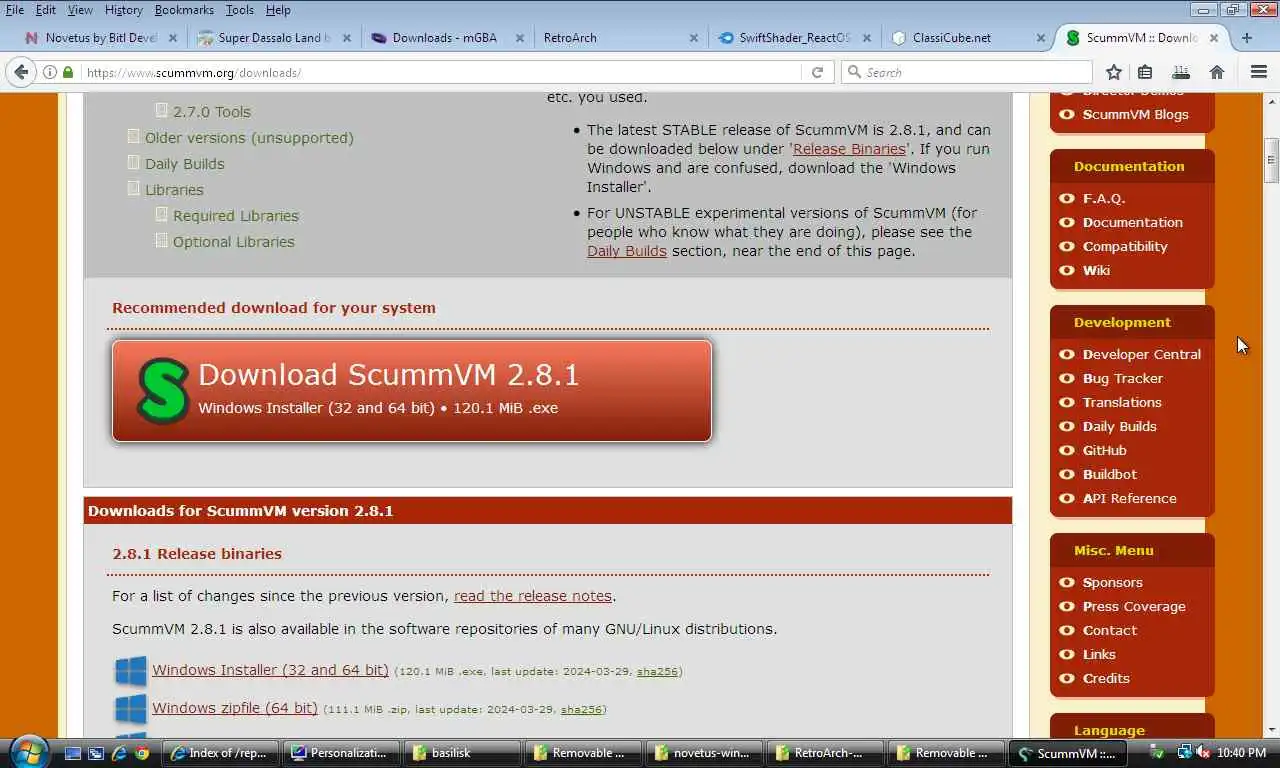The width and height of the screenshot is (1280, 768).
Task: Click the Download ScummVM 2.8.1 button
Action: click(412, 391)
